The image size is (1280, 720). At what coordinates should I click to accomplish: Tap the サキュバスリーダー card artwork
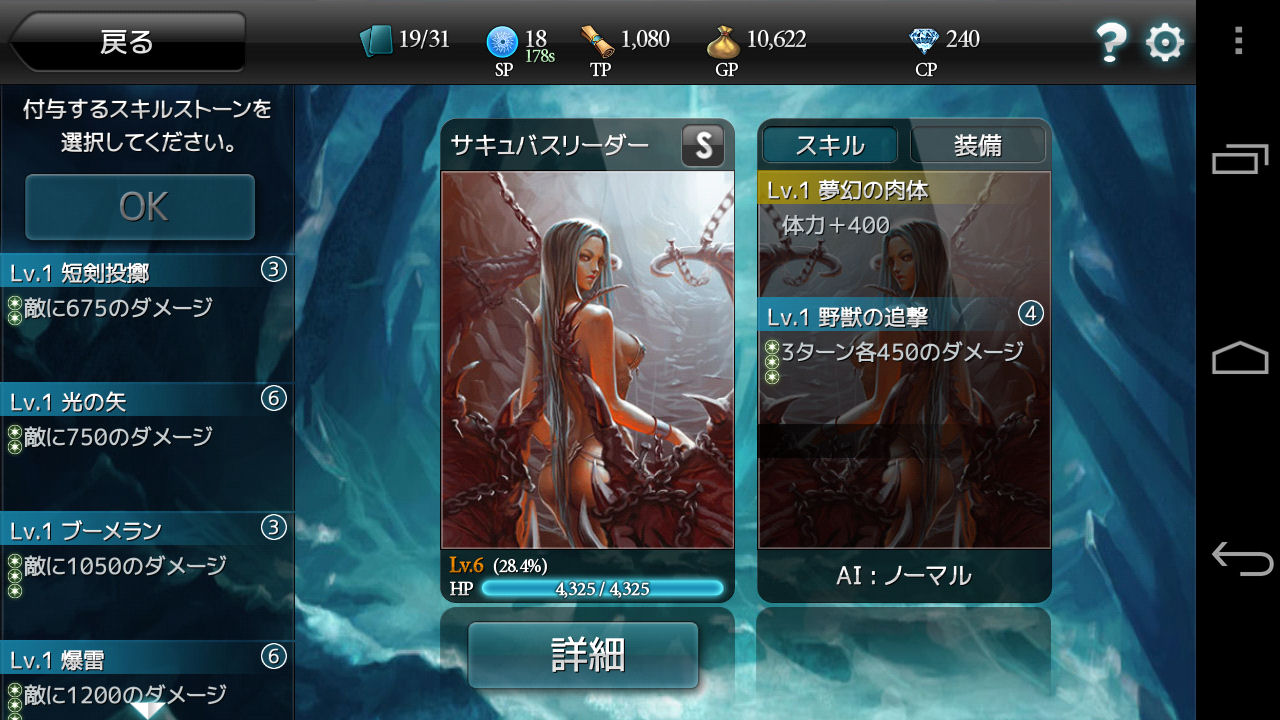point(588,360)
